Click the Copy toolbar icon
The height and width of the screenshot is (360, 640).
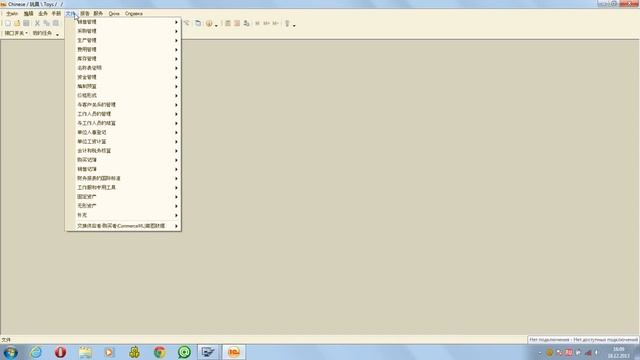click(x=47, y=23)
